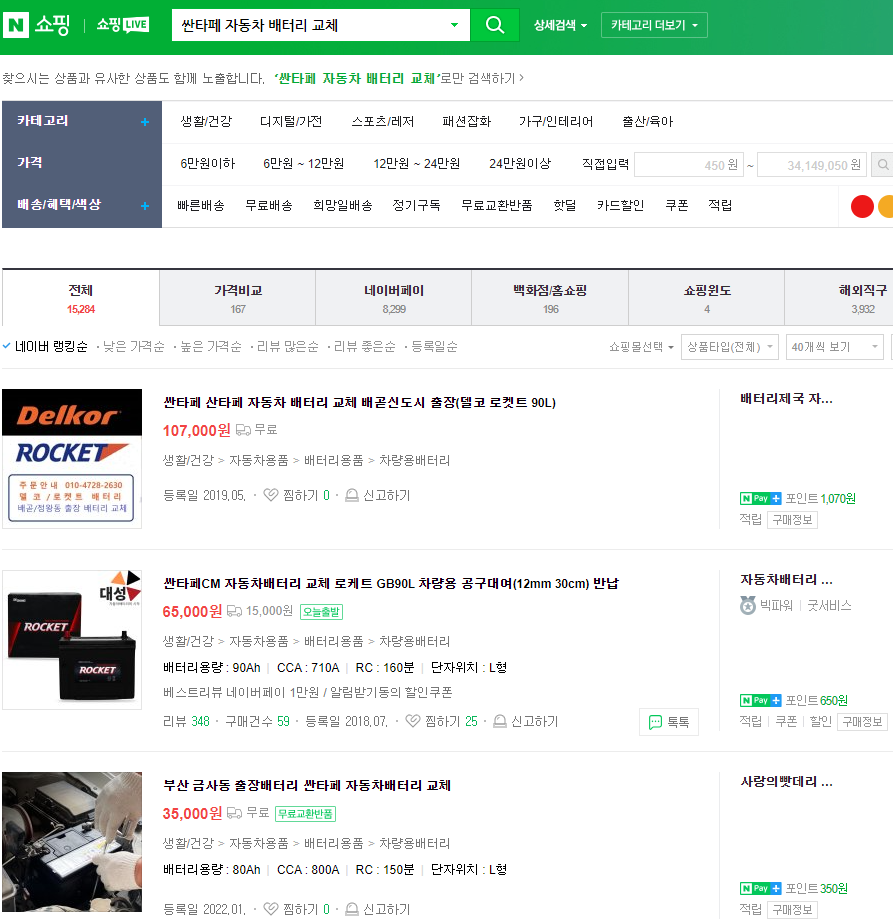This screenshot has height=921, width=893.
Task: Open the 쇼핑LIVE logo link
Action: click(123, 25)
